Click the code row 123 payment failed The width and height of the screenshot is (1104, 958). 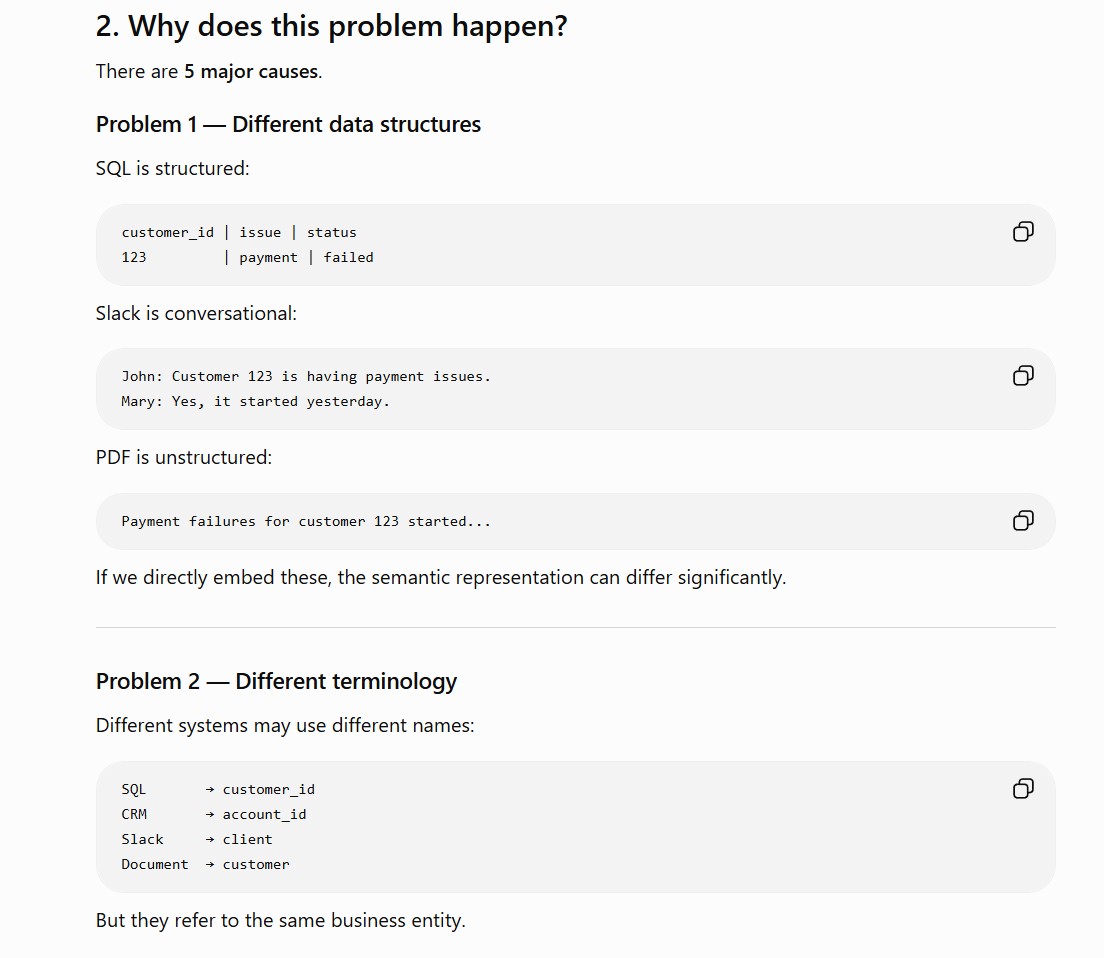(x=247, y=258)
